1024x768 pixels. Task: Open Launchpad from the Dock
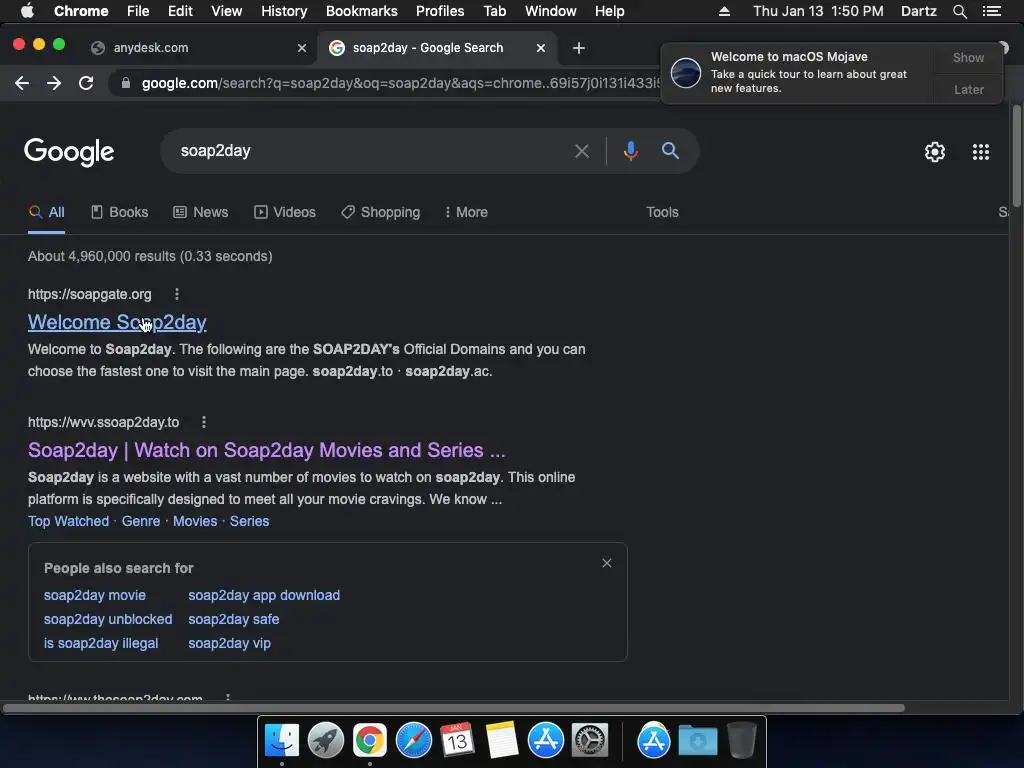click(326, 741)
